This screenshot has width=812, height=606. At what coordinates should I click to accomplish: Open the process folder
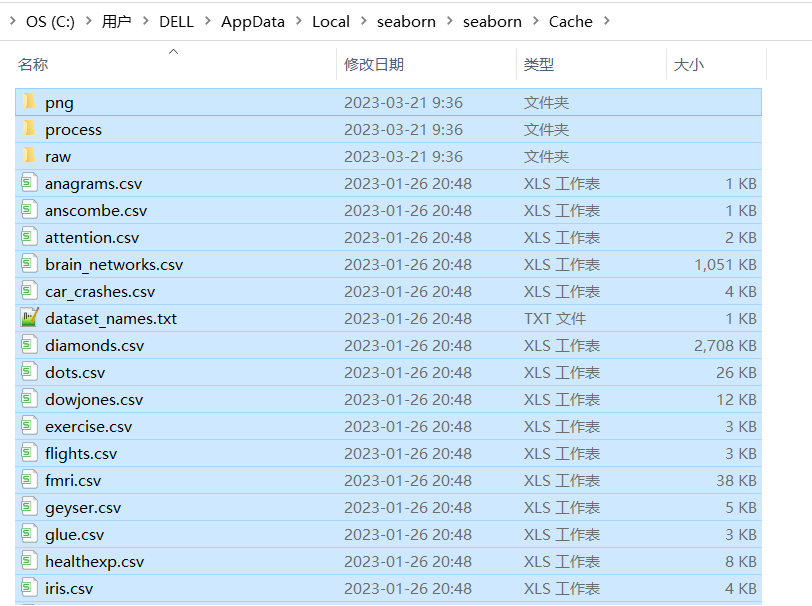pos(73,129)
